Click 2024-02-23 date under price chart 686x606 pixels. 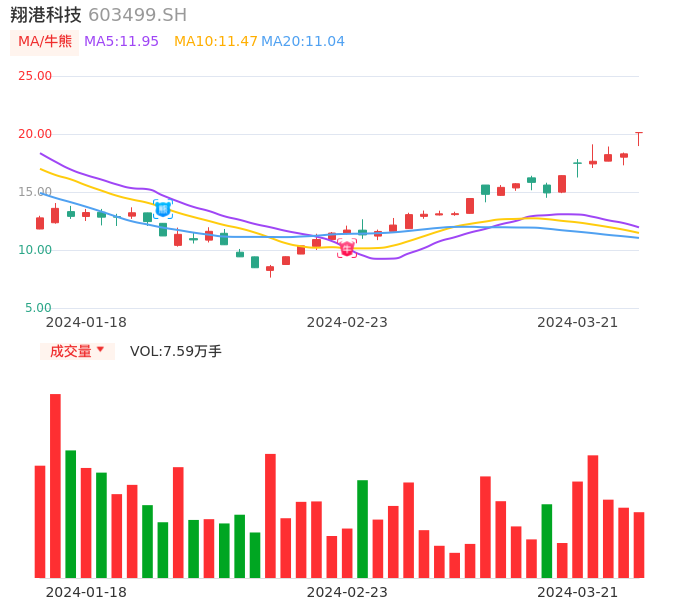[x=347, y=322]
